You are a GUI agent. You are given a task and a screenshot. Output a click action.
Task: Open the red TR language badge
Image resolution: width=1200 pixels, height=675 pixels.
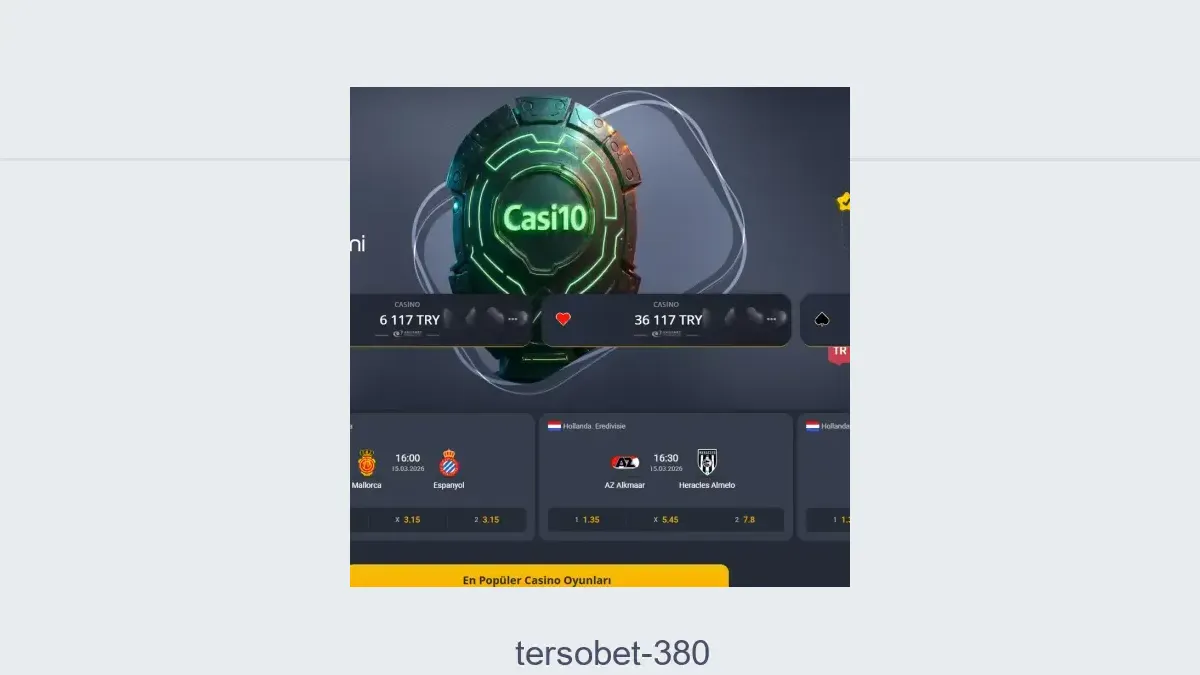(839, 352)
